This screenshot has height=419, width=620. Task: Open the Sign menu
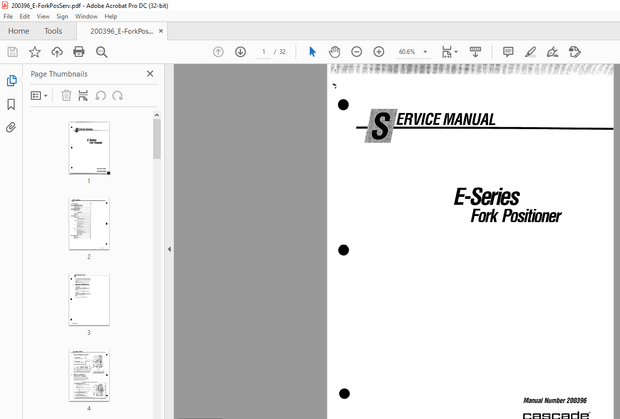click(62, 16)
